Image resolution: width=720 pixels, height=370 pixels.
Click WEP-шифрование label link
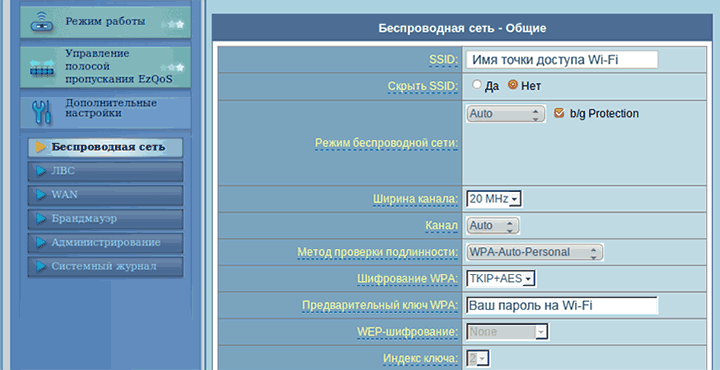407,332
